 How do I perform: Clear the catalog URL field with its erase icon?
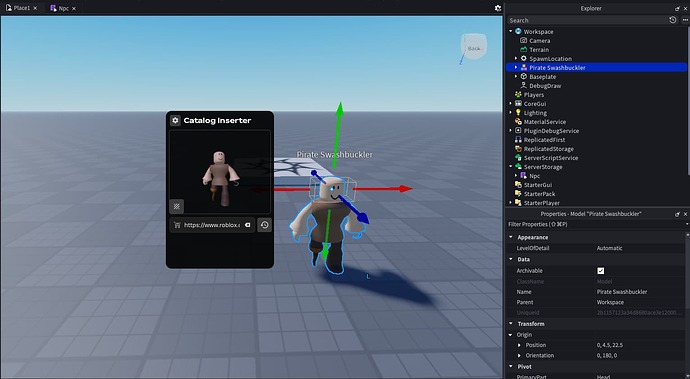coord(247,225)
